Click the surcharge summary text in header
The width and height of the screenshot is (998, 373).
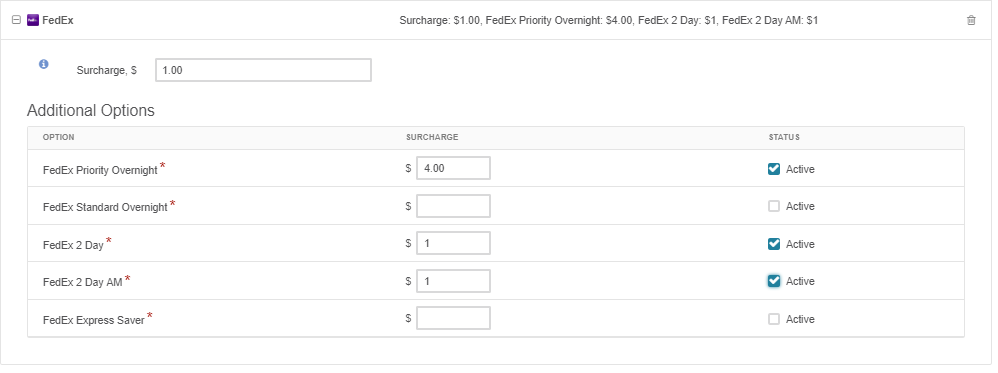pyautogui.click(x=608, y=20)
